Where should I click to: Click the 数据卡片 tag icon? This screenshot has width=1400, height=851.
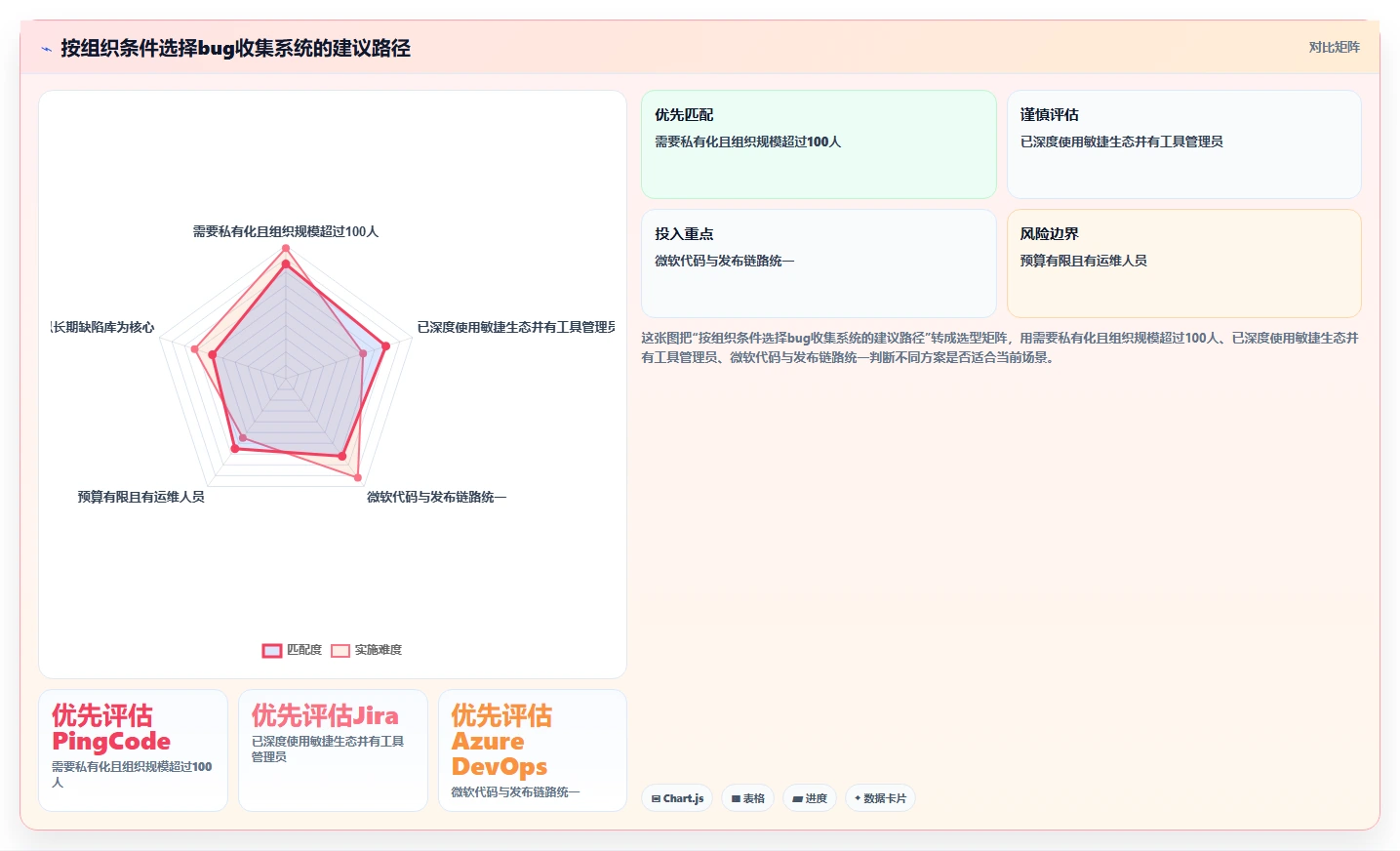pos(858,798)
